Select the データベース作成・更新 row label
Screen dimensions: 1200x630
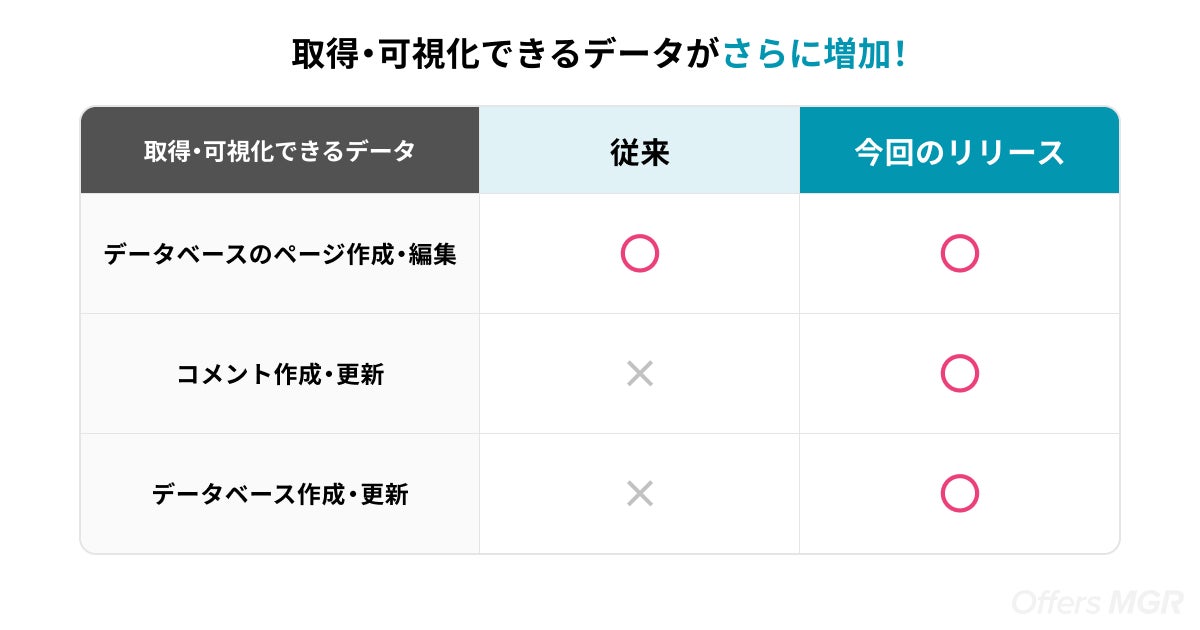pos(280,494)
